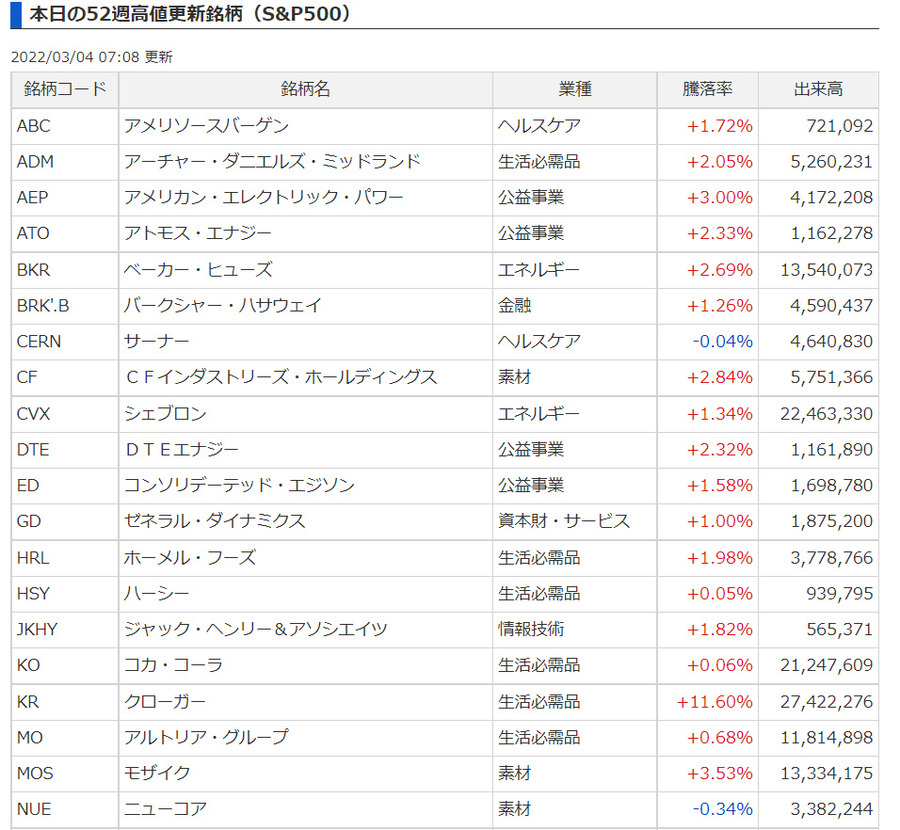Viewport: 900px width, 830px height.
Task: Click the +3.00% change for AEP
Action: point(720,197)
